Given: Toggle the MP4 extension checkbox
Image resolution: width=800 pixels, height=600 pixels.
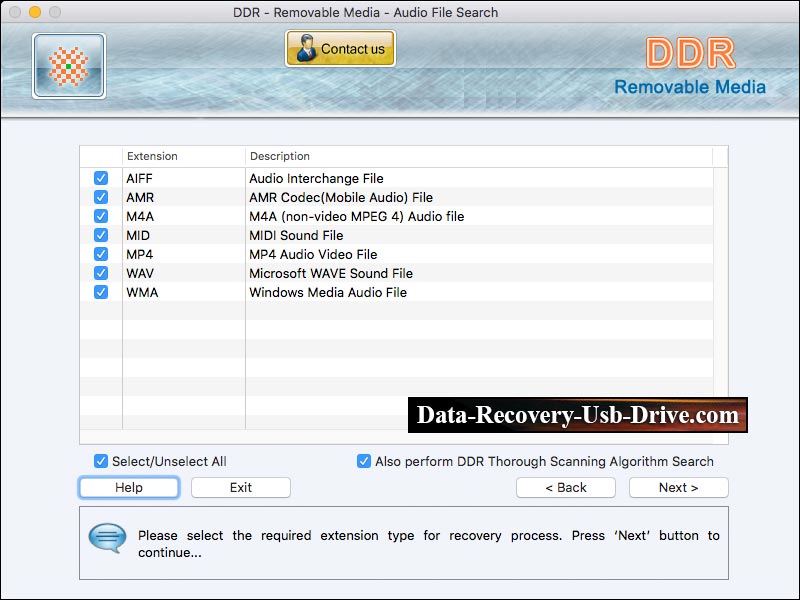Looking at the screenshot, I should [x=100, y=254].
